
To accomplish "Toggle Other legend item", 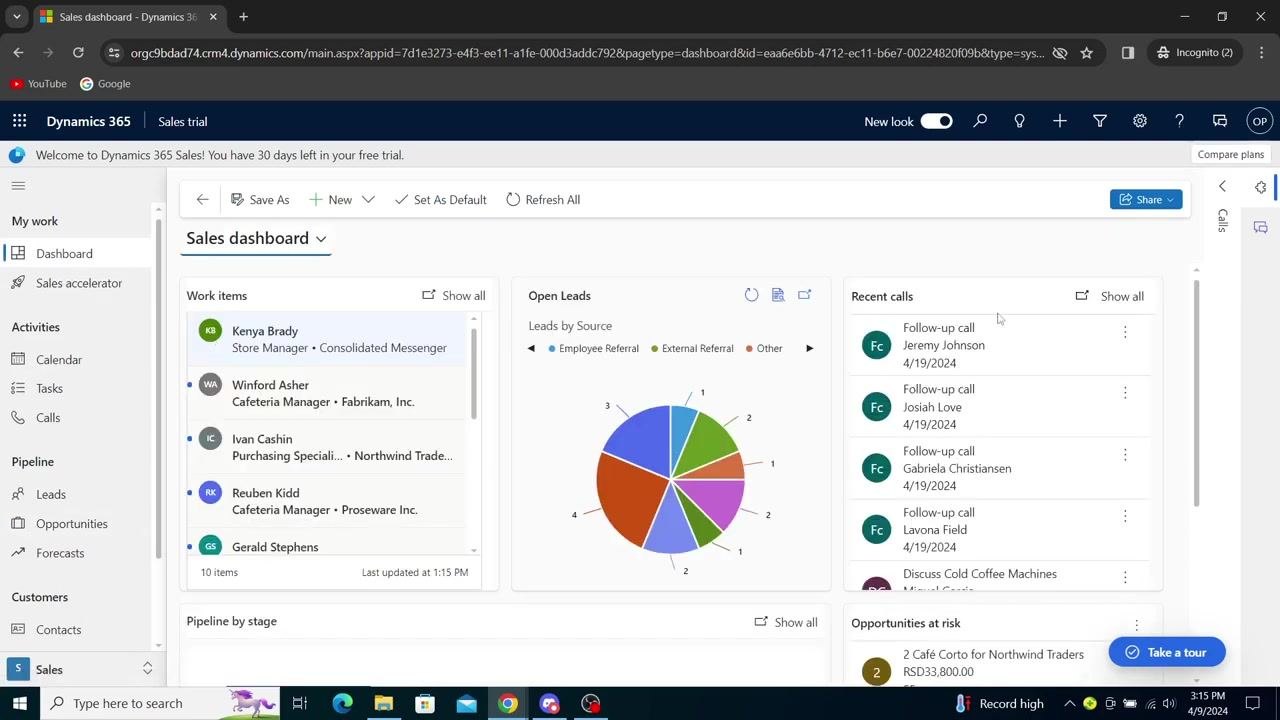I will pyautogui.click(x=764, y=348).
